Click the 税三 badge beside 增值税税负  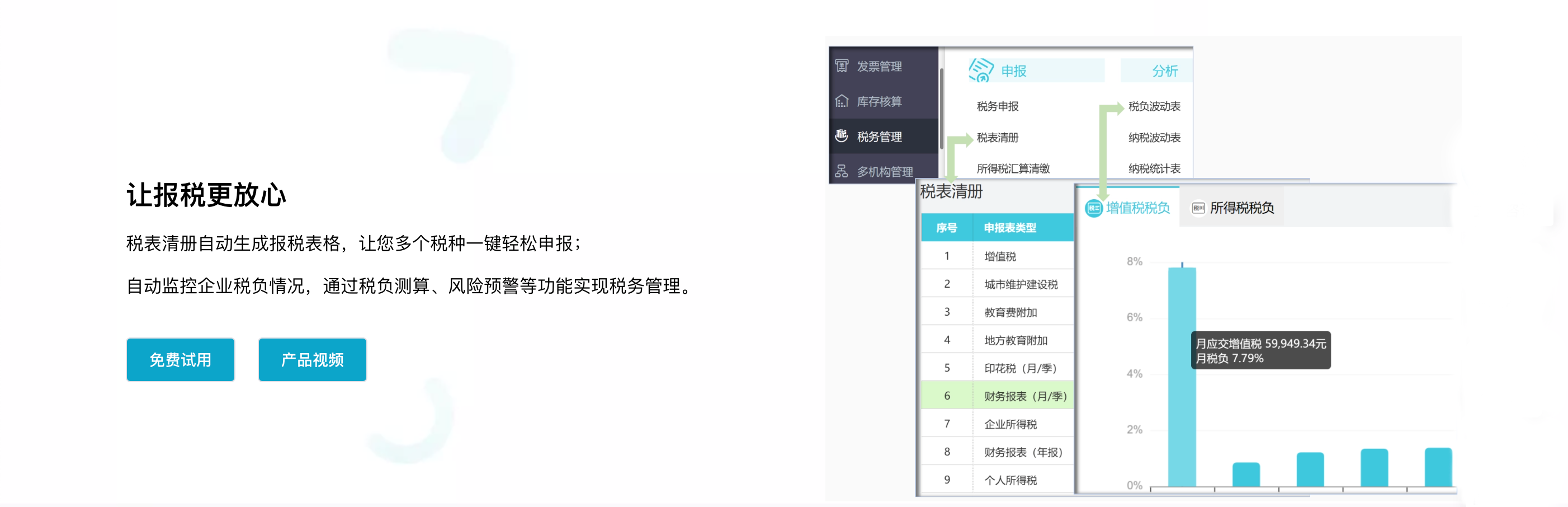[x=1095, y=207]
